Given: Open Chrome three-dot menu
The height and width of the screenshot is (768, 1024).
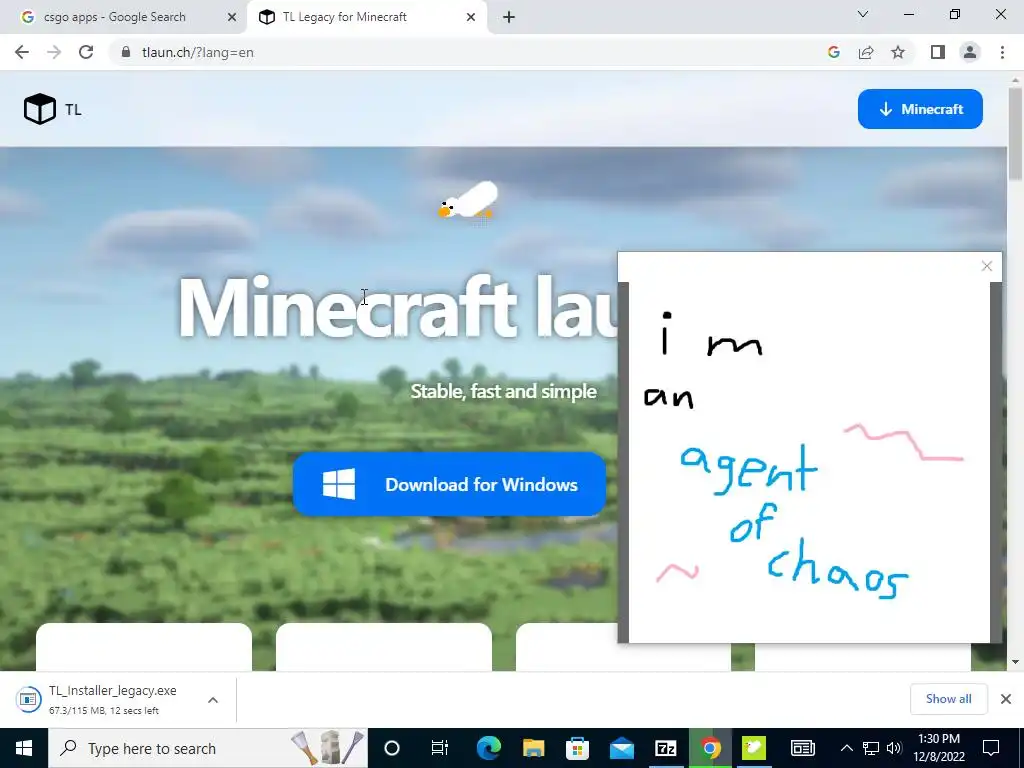Looking at the screenshot, I should [1002, 52].
